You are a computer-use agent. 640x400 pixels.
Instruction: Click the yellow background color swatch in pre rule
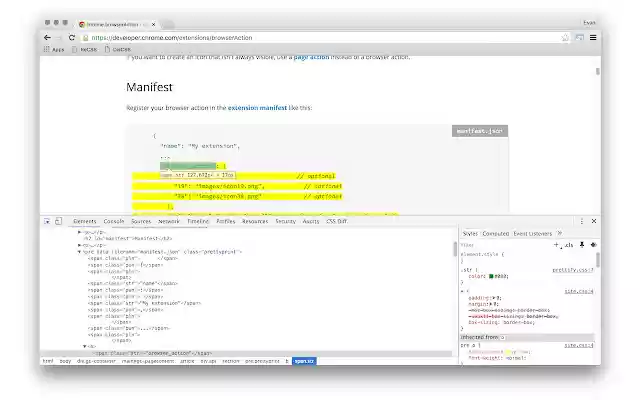point(507,351)
